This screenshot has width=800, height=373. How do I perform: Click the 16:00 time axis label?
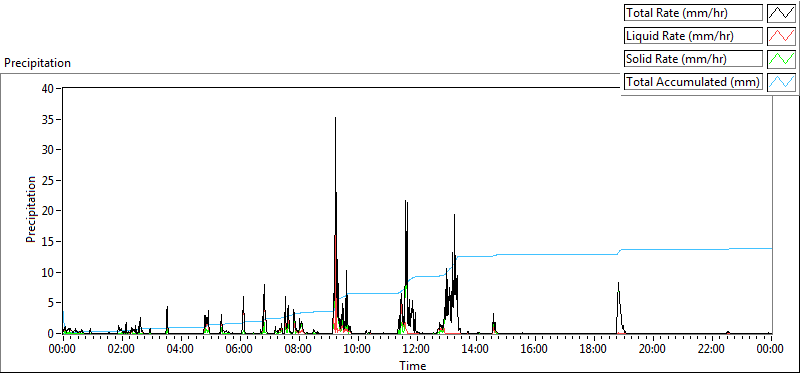pyautogui.click(x=534, y=350)
